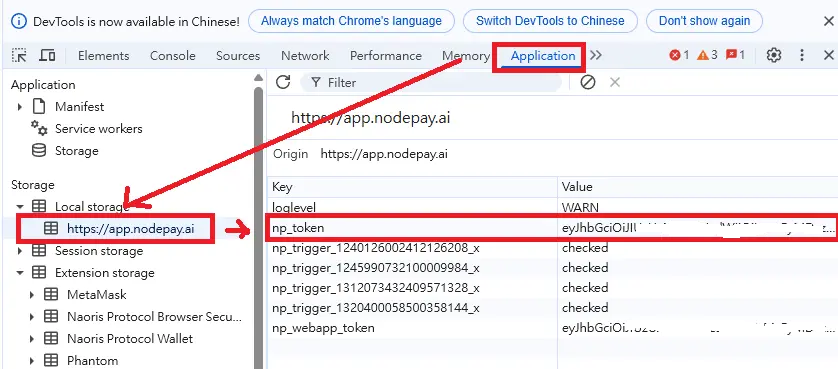The width and height of the screenshot is (838, 369).
Task: Click the Session storage table icon
Action: pos(39,250)
